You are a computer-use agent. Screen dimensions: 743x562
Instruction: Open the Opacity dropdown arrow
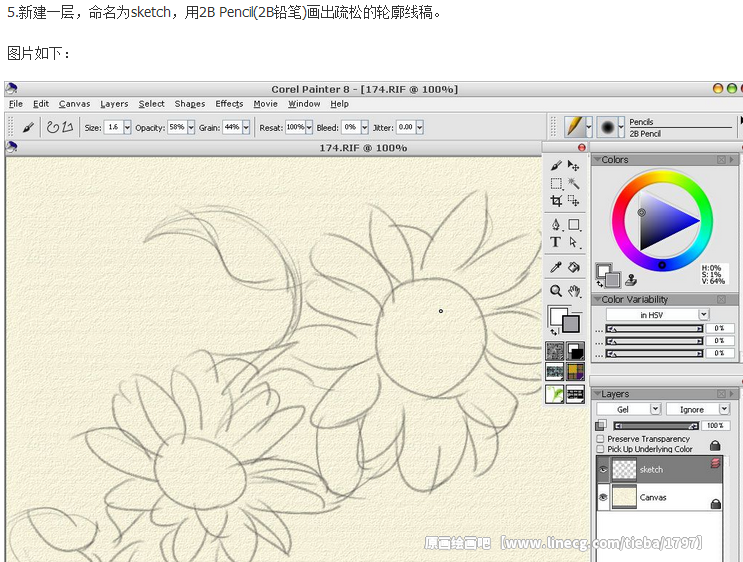click(190, 127)
